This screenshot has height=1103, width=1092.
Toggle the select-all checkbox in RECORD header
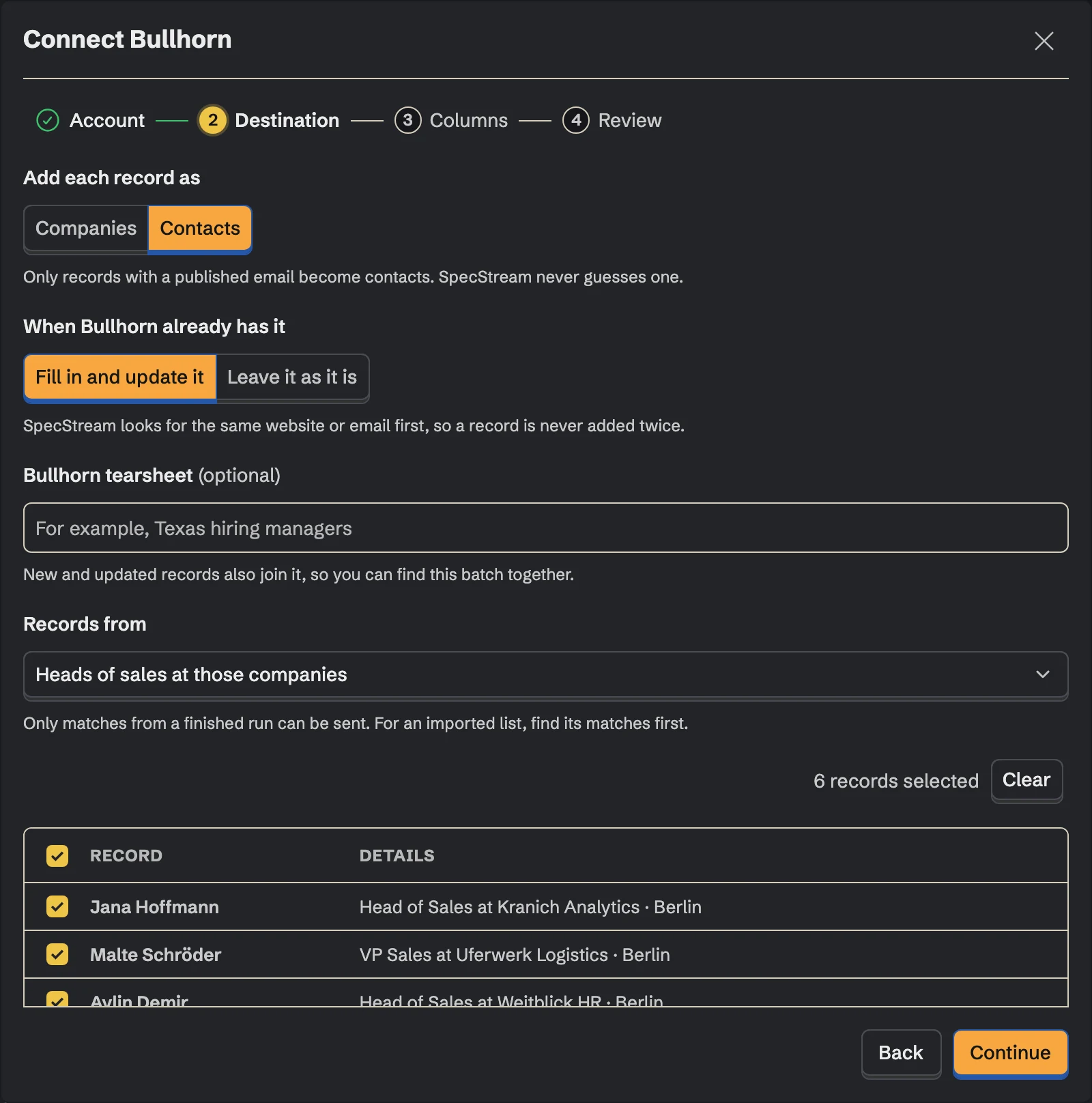(57, 856)
